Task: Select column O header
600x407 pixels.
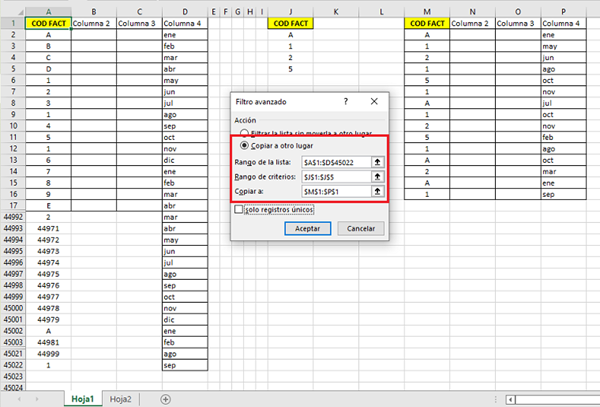Action: click(x=518, y=12)
